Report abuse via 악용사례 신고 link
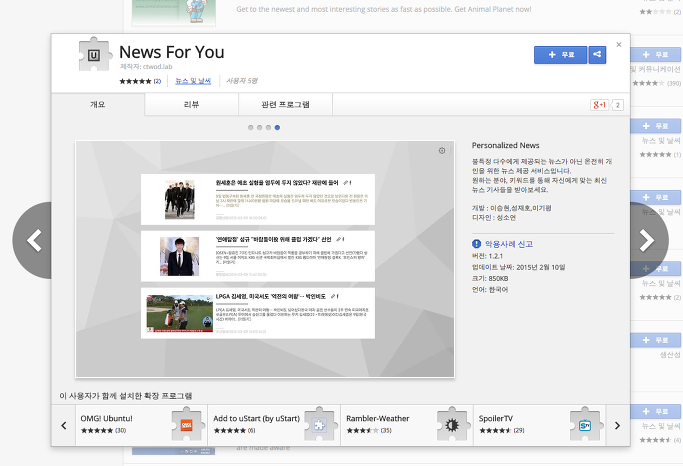The width and height of the screenshot is (683, 466). [509, 244]
